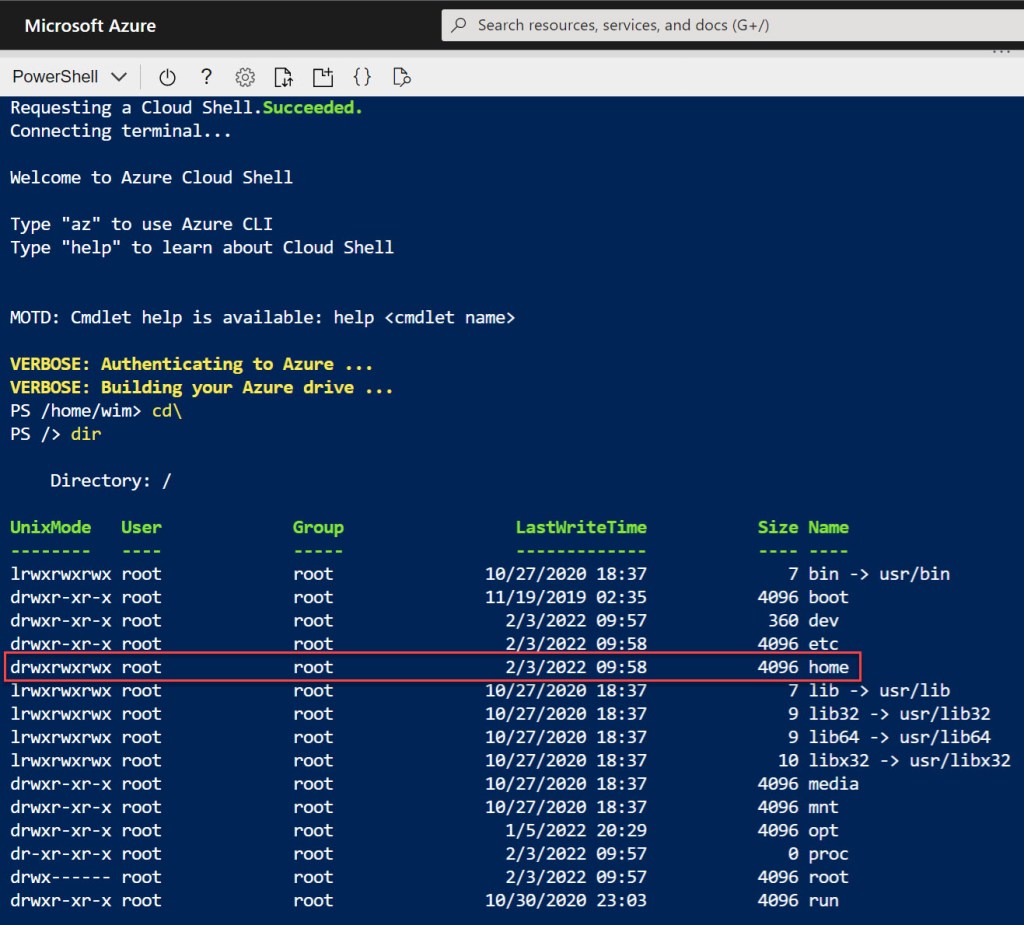
Task: Open a new session icon
Action: (x=322, y=77)
